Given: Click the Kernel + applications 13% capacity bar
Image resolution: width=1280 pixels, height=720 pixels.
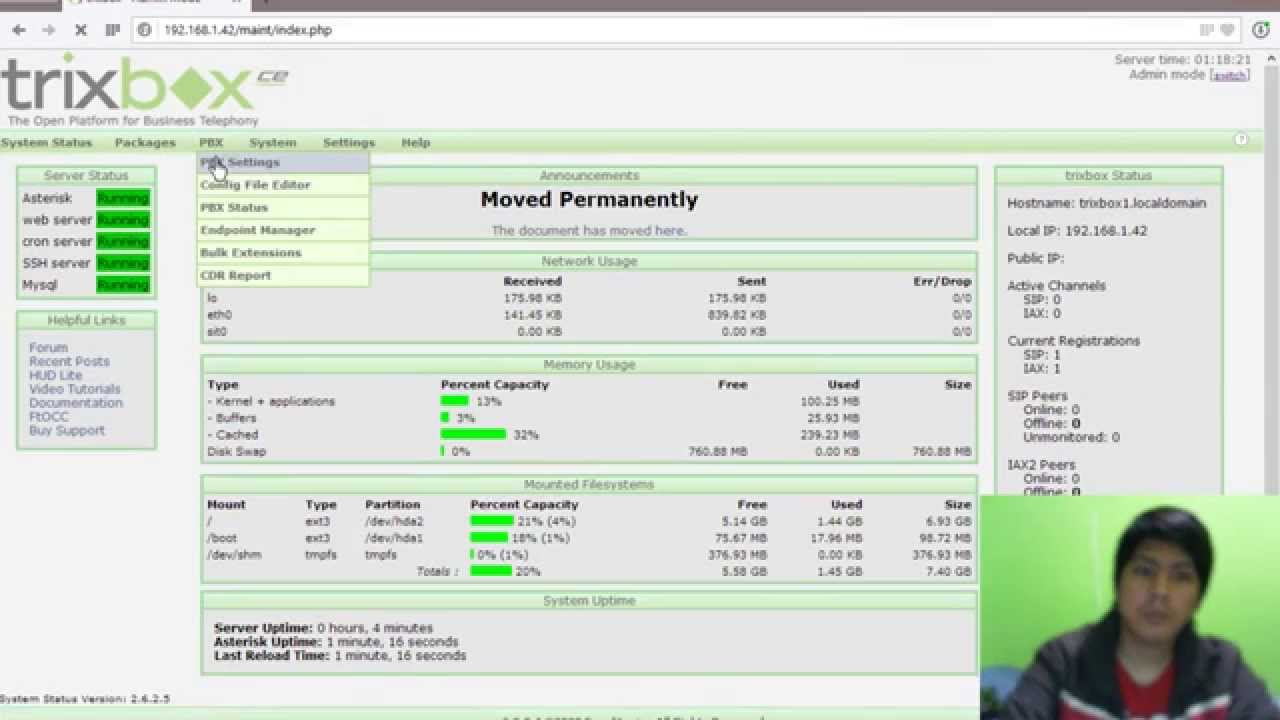Looking at the screenshot, I should pos(455,401).
